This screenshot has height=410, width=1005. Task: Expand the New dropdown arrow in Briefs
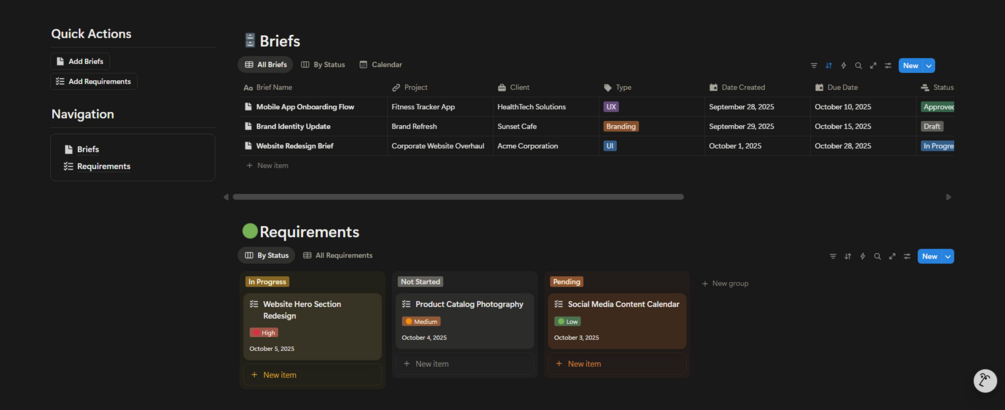[929, 66]
